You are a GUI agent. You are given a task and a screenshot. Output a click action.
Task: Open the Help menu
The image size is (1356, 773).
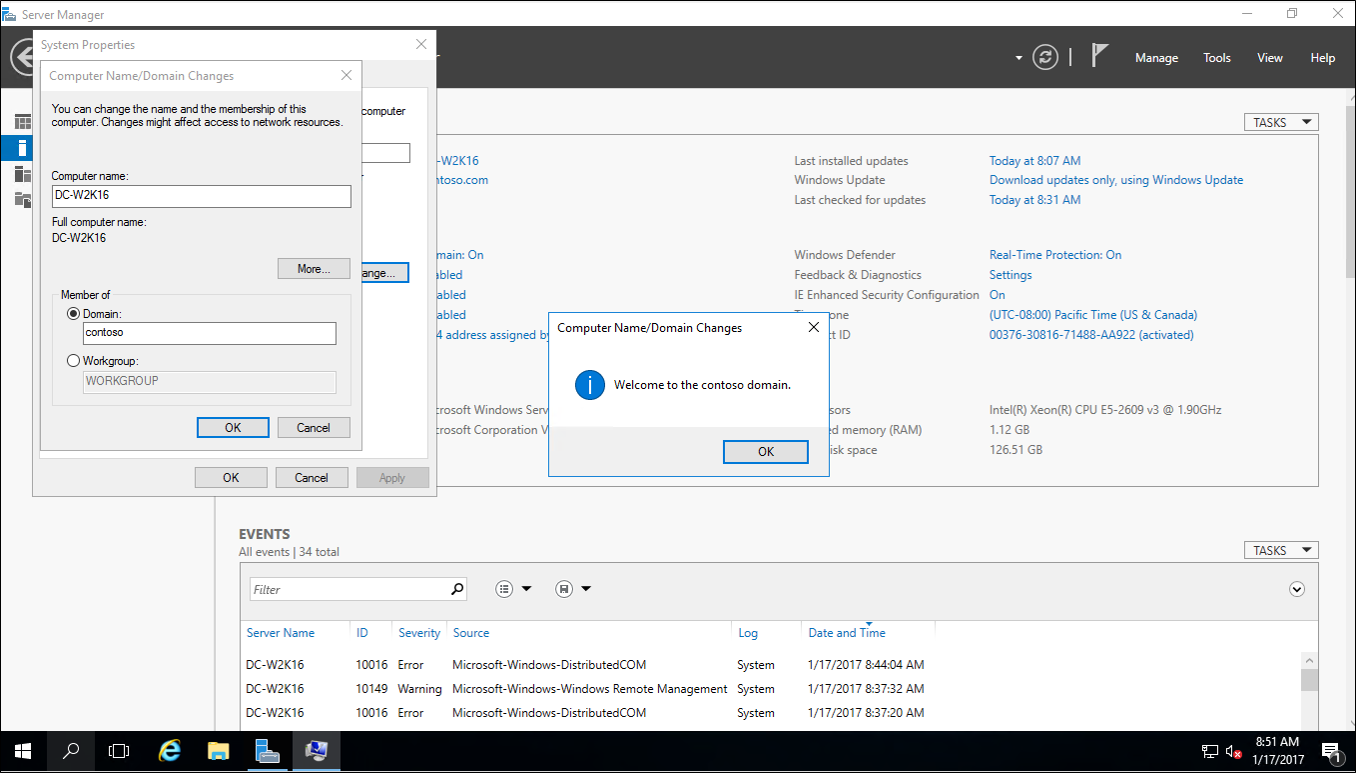click(x=1323, y=58)
